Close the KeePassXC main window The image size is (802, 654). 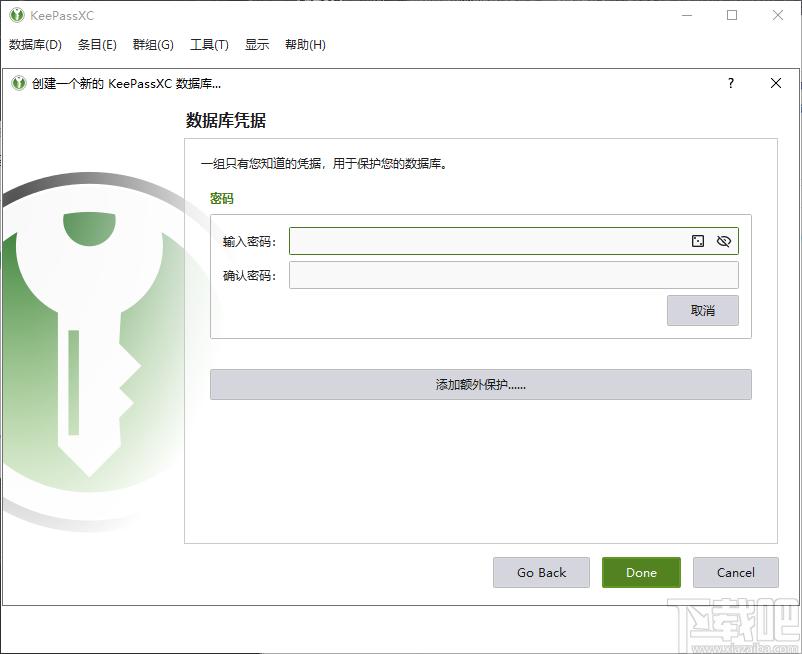pos(778,15)
